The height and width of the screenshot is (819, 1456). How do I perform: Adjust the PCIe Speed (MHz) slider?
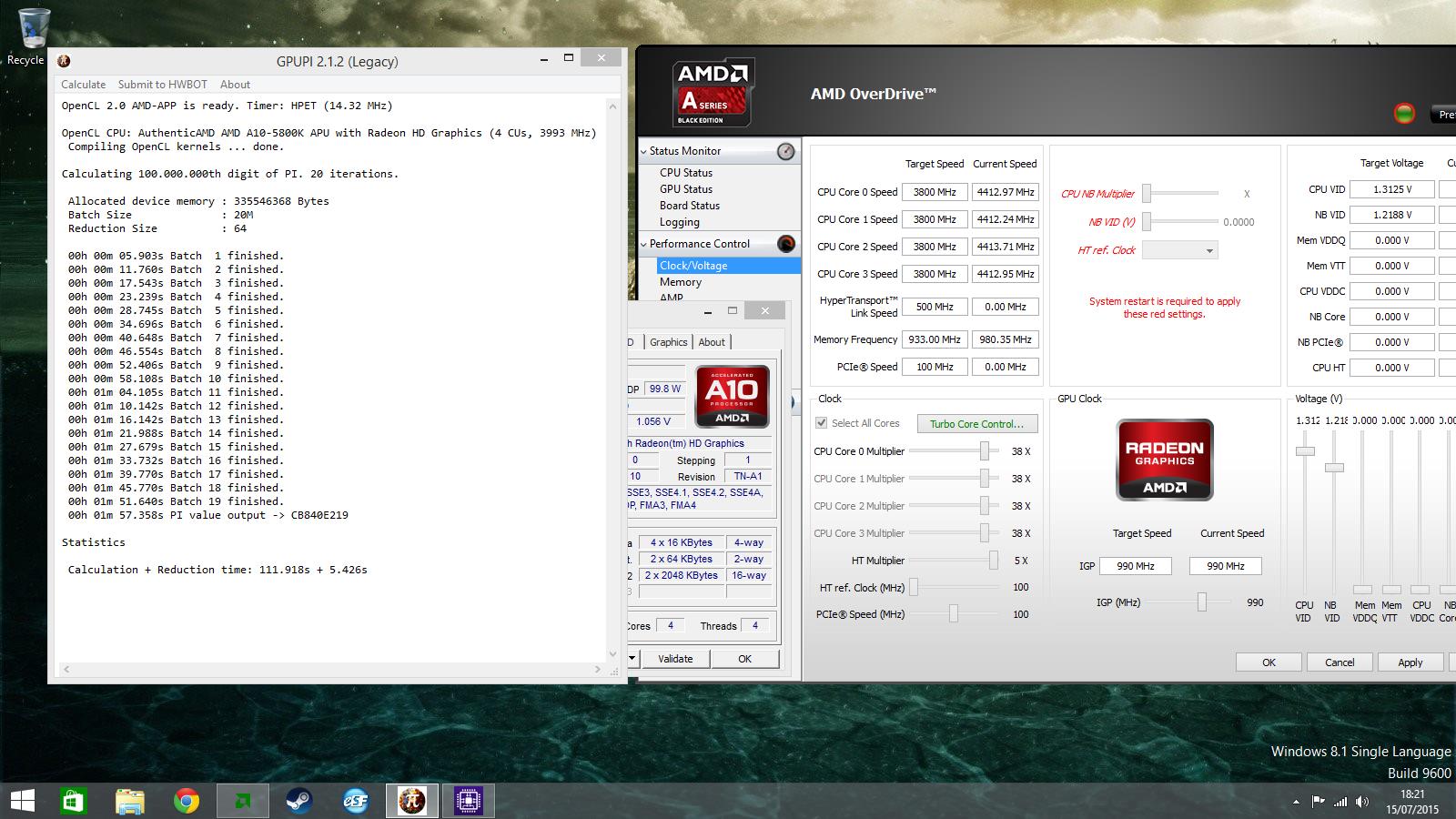click(953, 613)
